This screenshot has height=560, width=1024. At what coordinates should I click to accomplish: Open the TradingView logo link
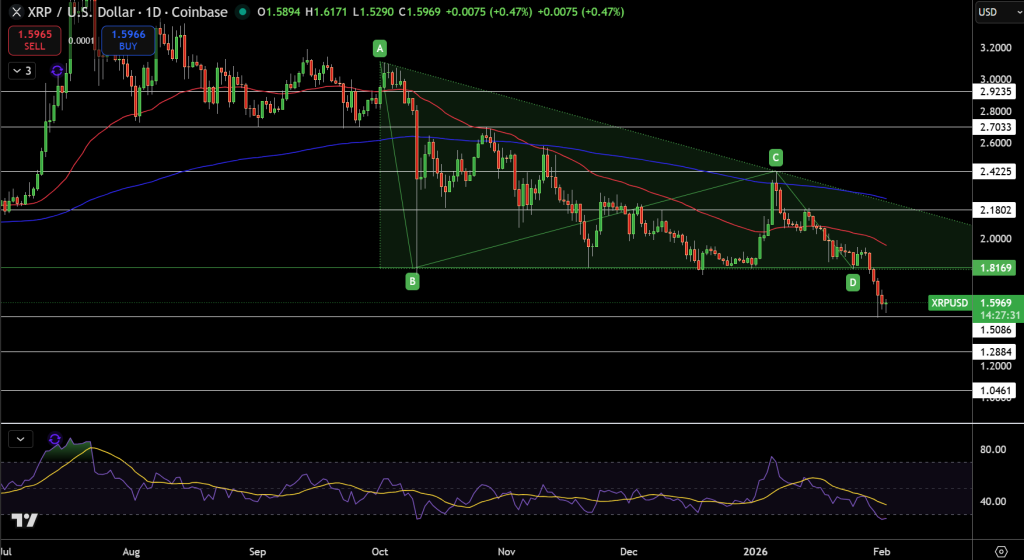pos(25,520)
